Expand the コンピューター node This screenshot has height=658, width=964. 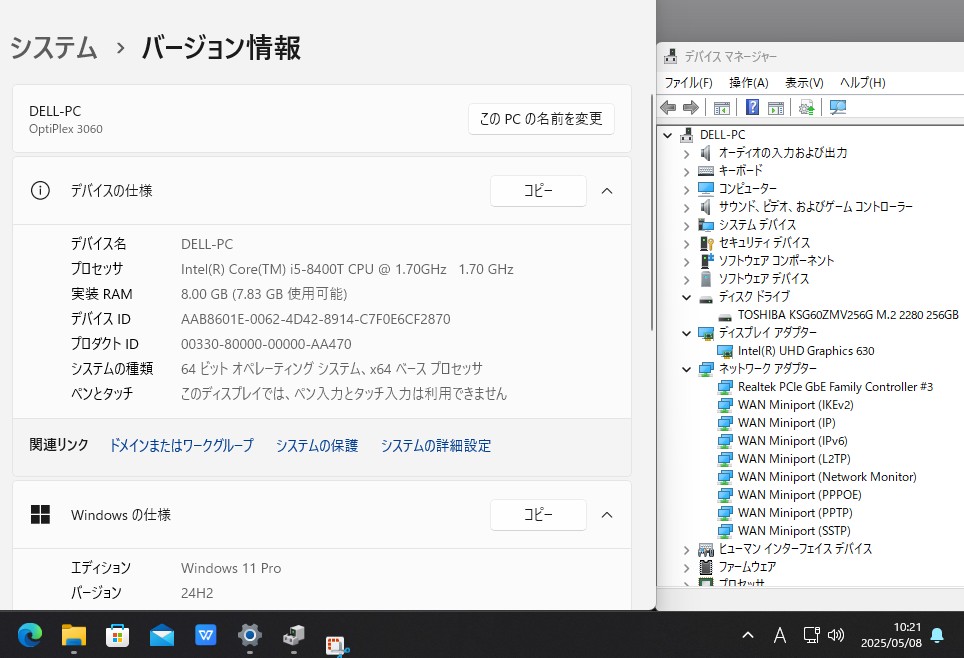coord(687,189)
